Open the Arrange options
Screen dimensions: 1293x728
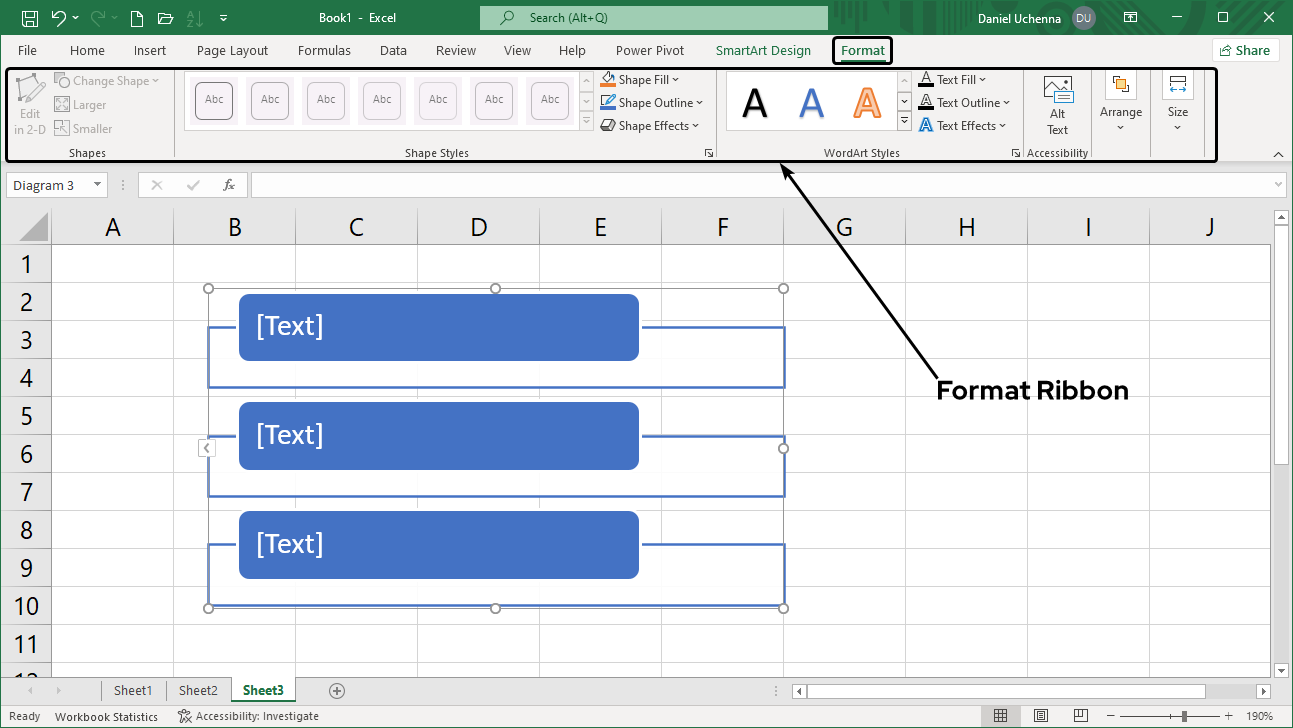point(1120,103)
